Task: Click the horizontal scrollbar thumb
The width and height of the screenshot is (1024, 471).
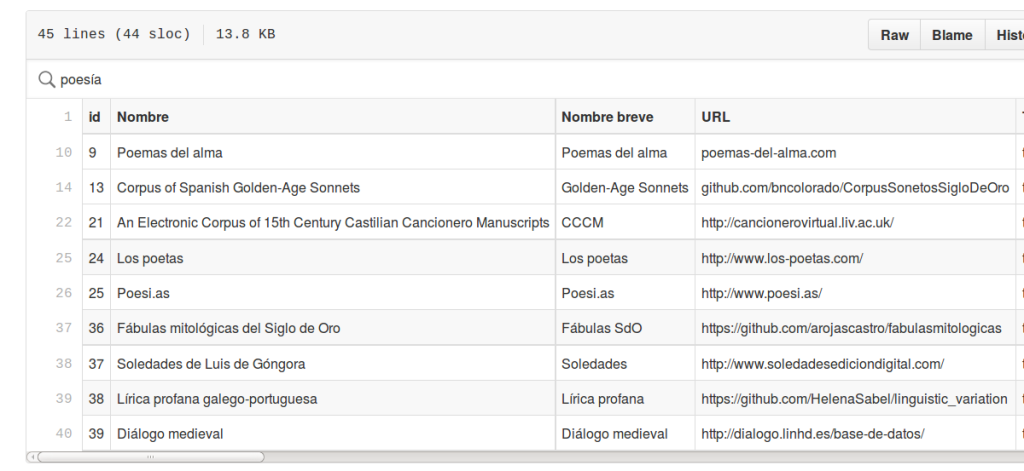Action: (x=151, y=457)
